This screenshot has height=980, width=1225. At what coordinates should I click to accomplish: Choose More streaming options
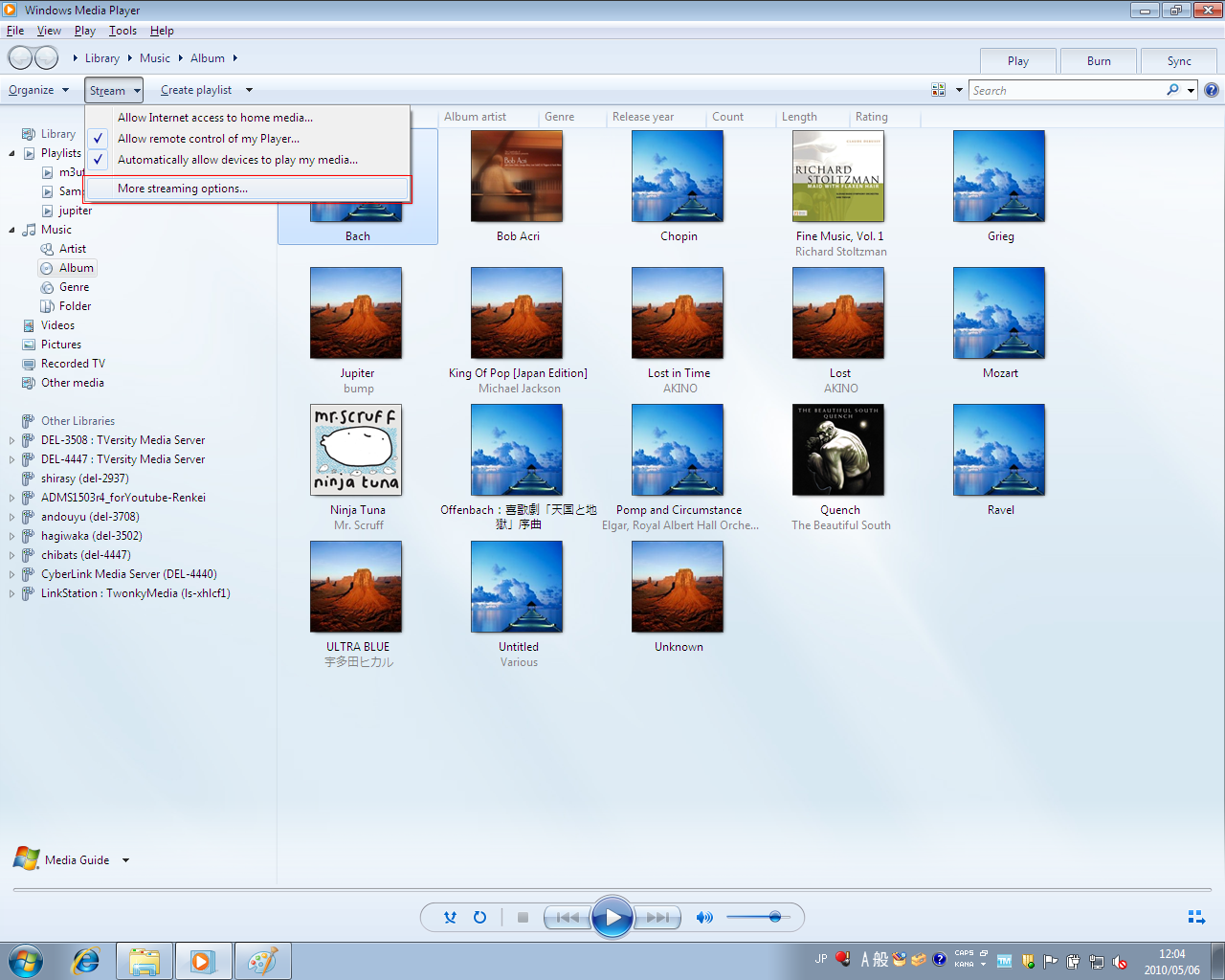coord(249,189)
